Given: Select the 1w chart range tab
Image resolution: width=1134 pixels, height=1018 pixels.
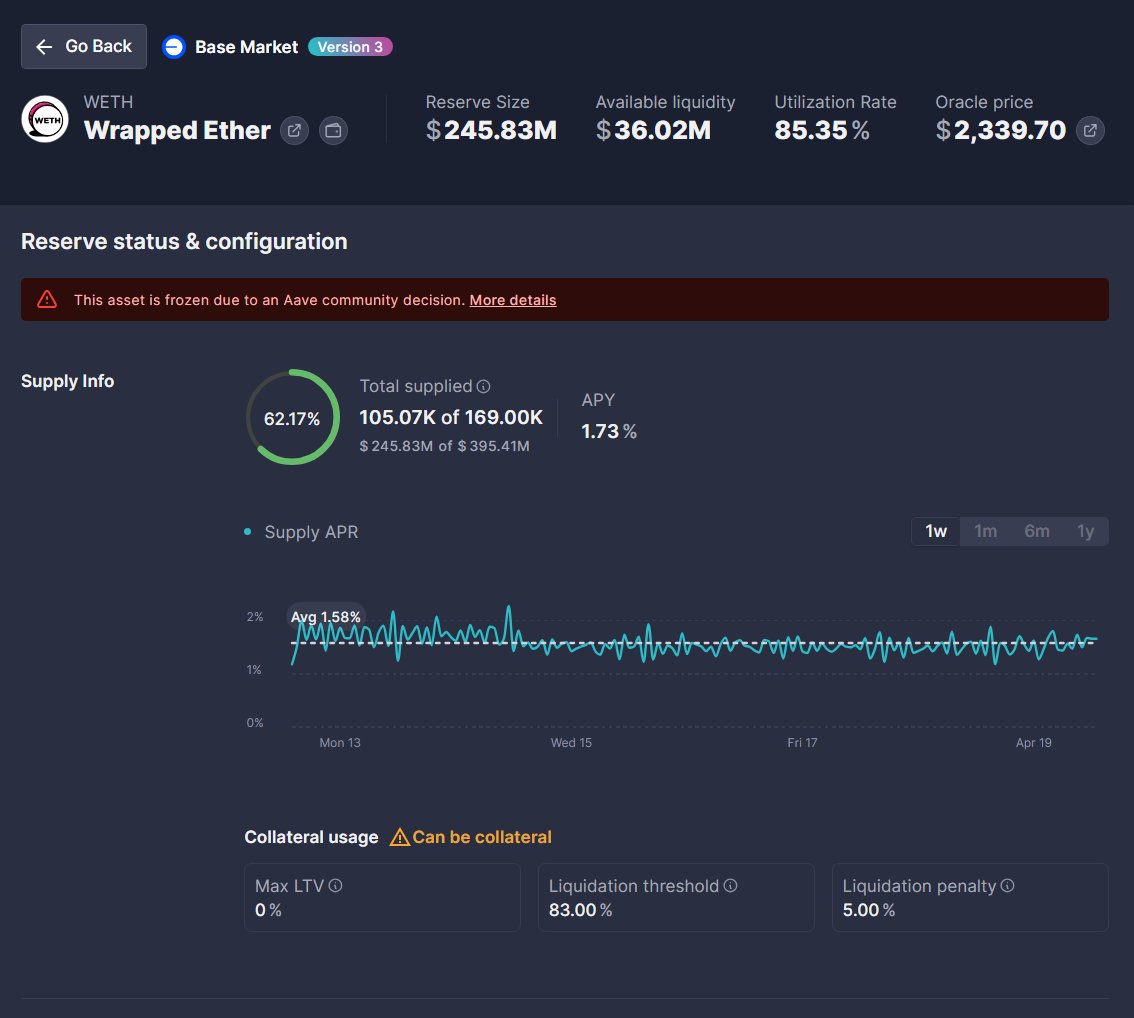Looking at the screenshot, I should pyautogui.click(x=936, y=531).
